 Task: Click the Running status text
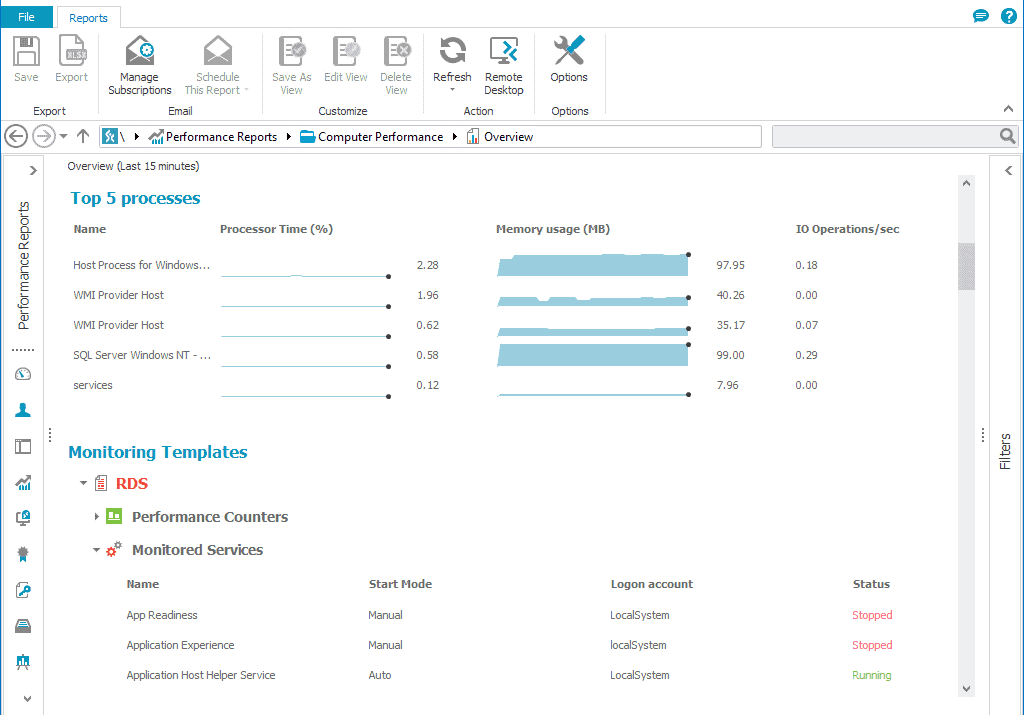pyautogui.click(x=871, y=675)
